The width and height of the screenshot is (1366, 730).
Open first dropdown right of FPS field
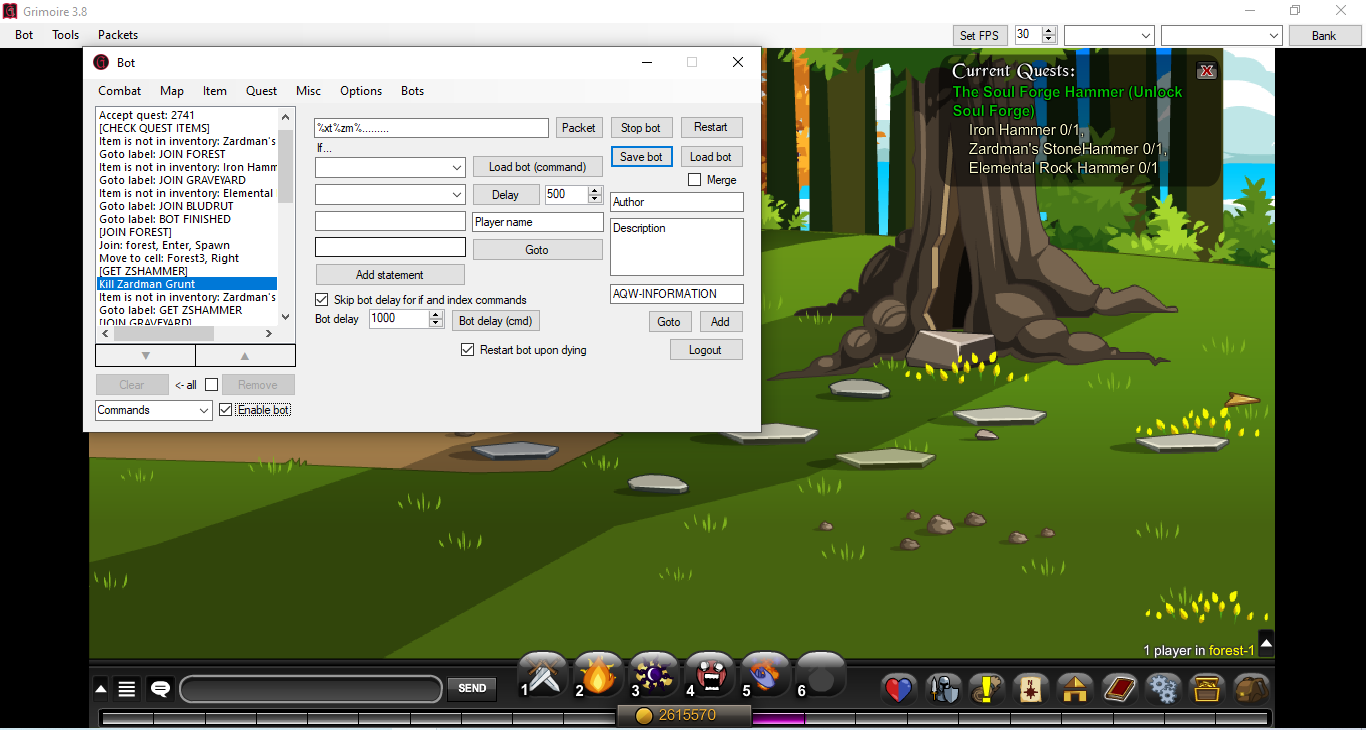1110,35
